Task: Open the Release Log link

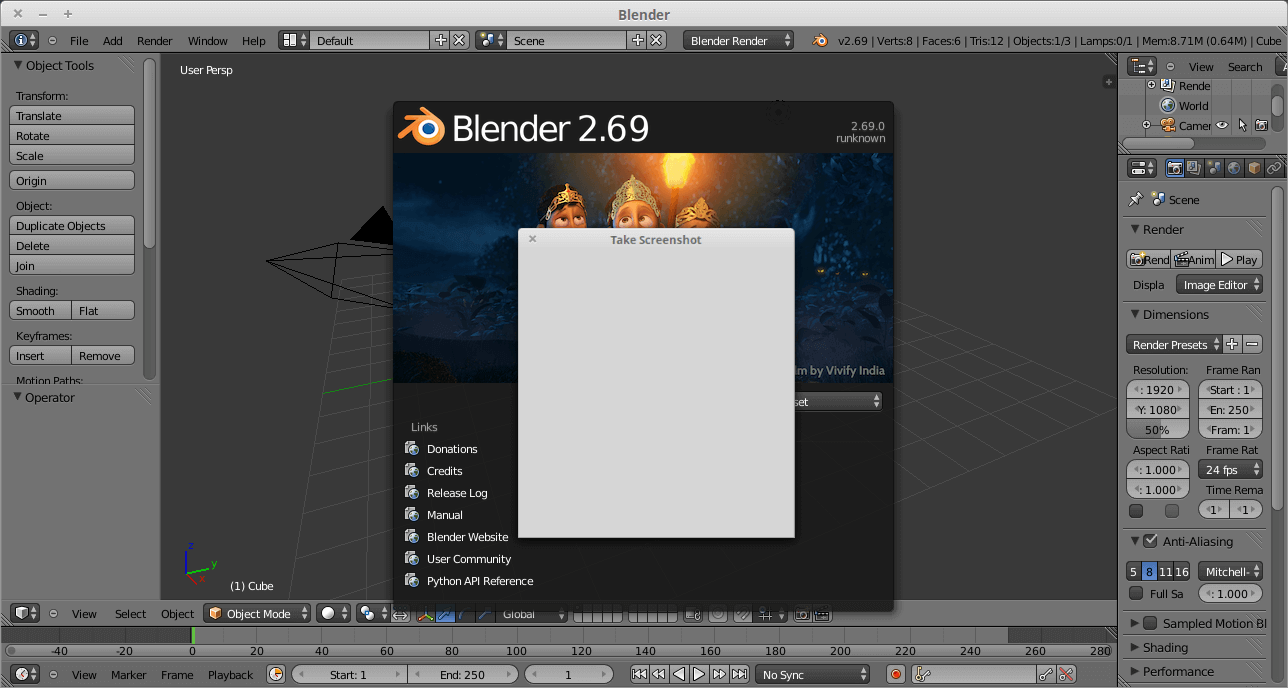Action: 457,493
